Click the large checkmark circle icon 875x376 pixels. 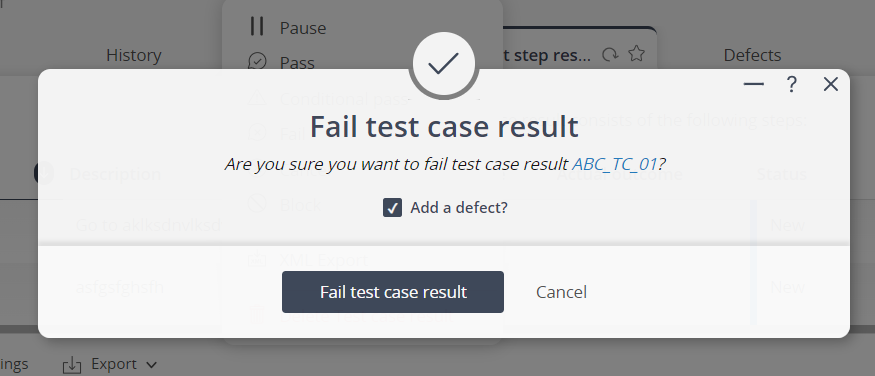[443, 64]
